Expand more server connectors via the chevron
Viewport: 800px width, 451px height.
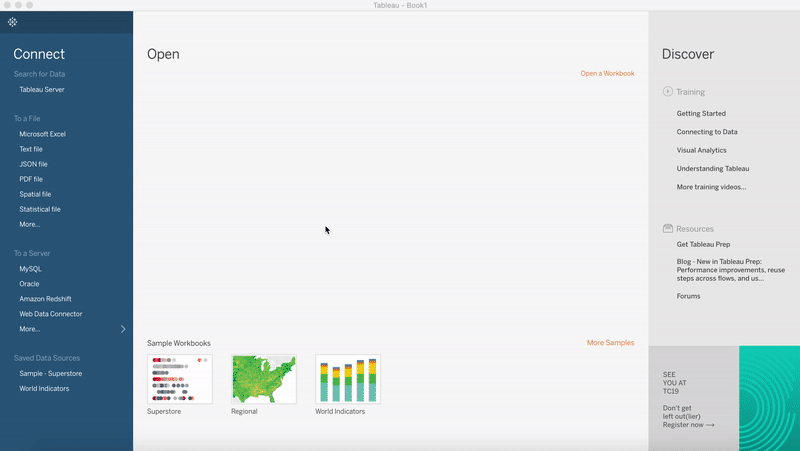(x=123, y=329)
